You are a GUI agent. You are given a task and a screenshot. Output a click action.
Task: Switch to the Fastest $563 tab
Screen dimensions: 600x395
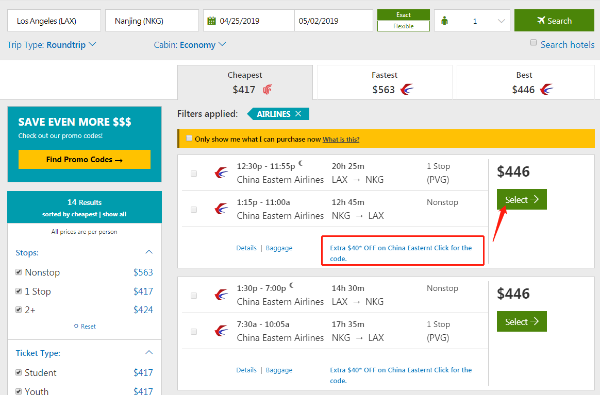pyautogui.click(x=385, y=83)
